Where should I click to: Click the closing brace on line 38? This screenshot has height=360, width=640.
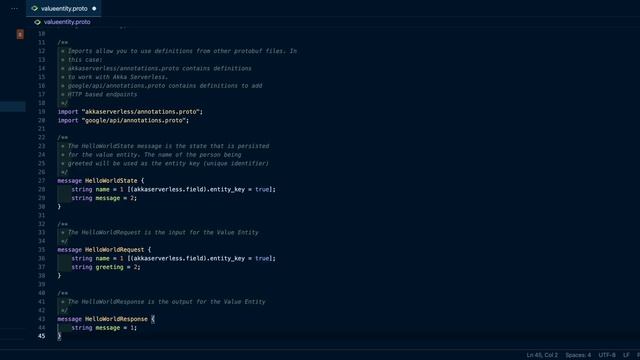click(59, 276)
